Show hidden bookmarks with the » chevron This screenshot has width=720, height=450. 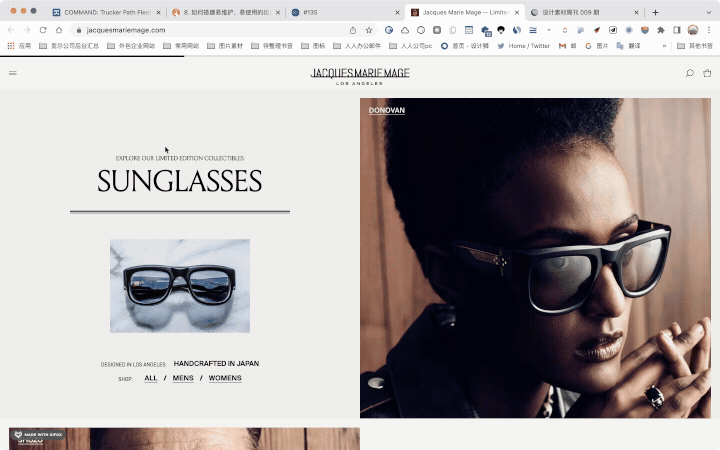coord(664,46)
